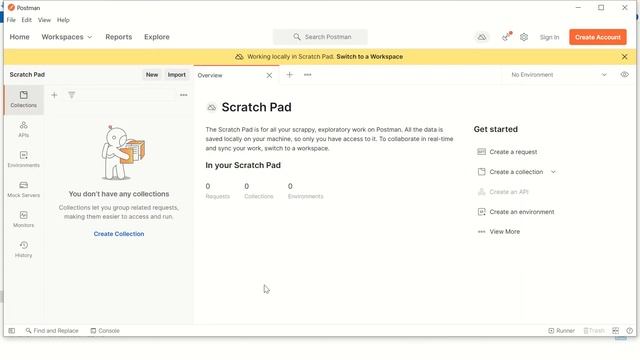This screenshot has width=640, height=360.
Task: Open the collections panel three-dot options
Action: [x=184, y=95]
